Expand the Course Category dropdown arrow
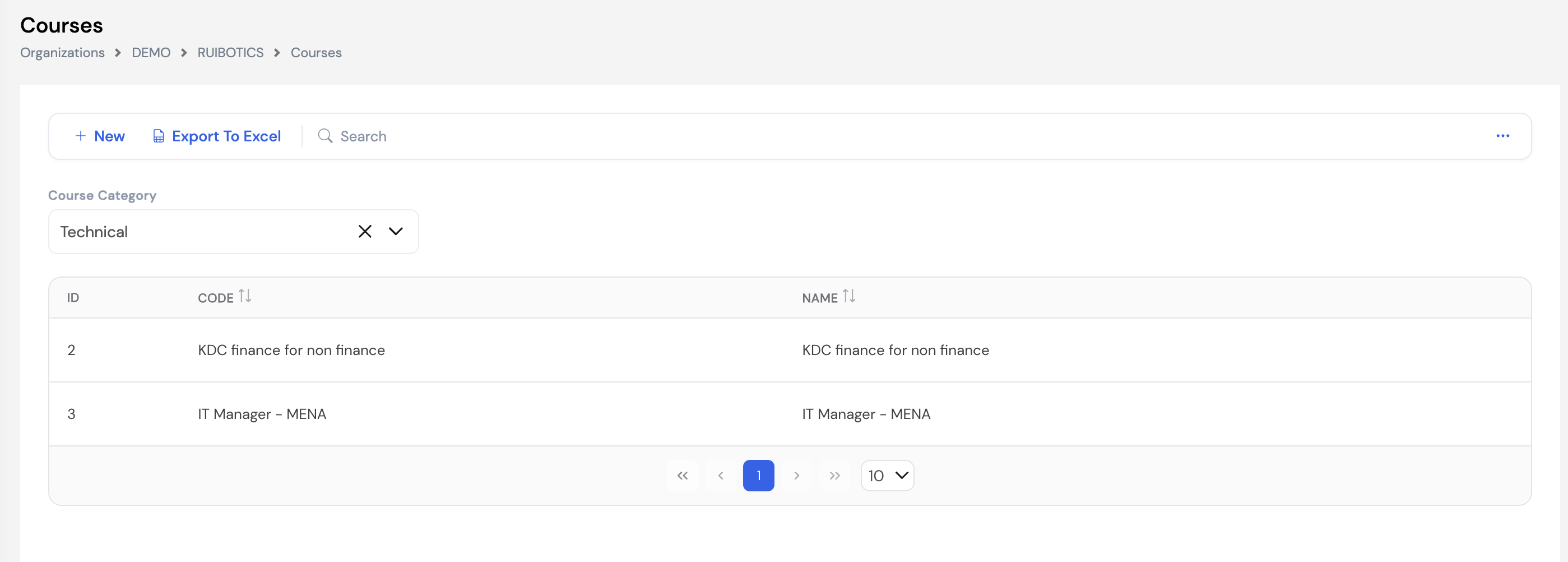 tap(396, 232)
